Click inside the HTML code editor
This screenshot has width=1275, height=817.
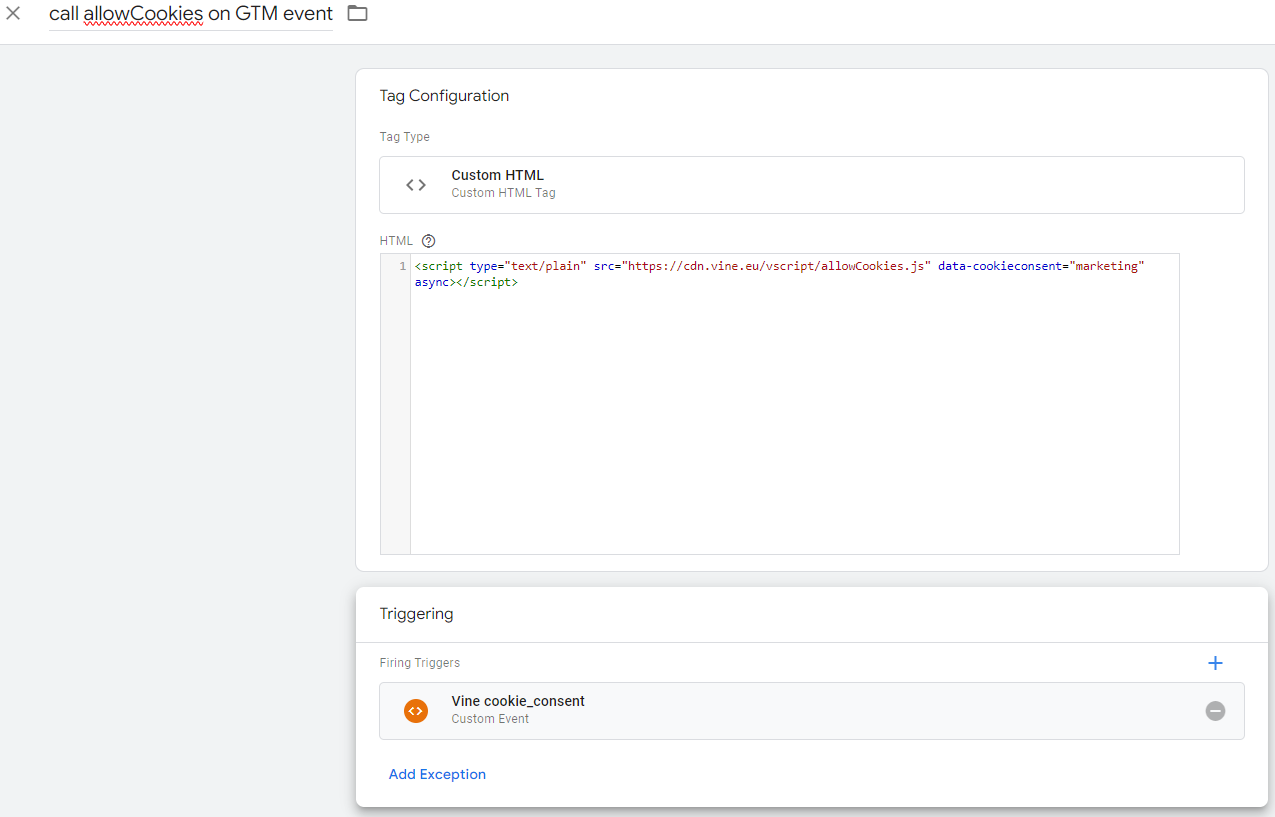pyautogui.click(x=794, y=404)
